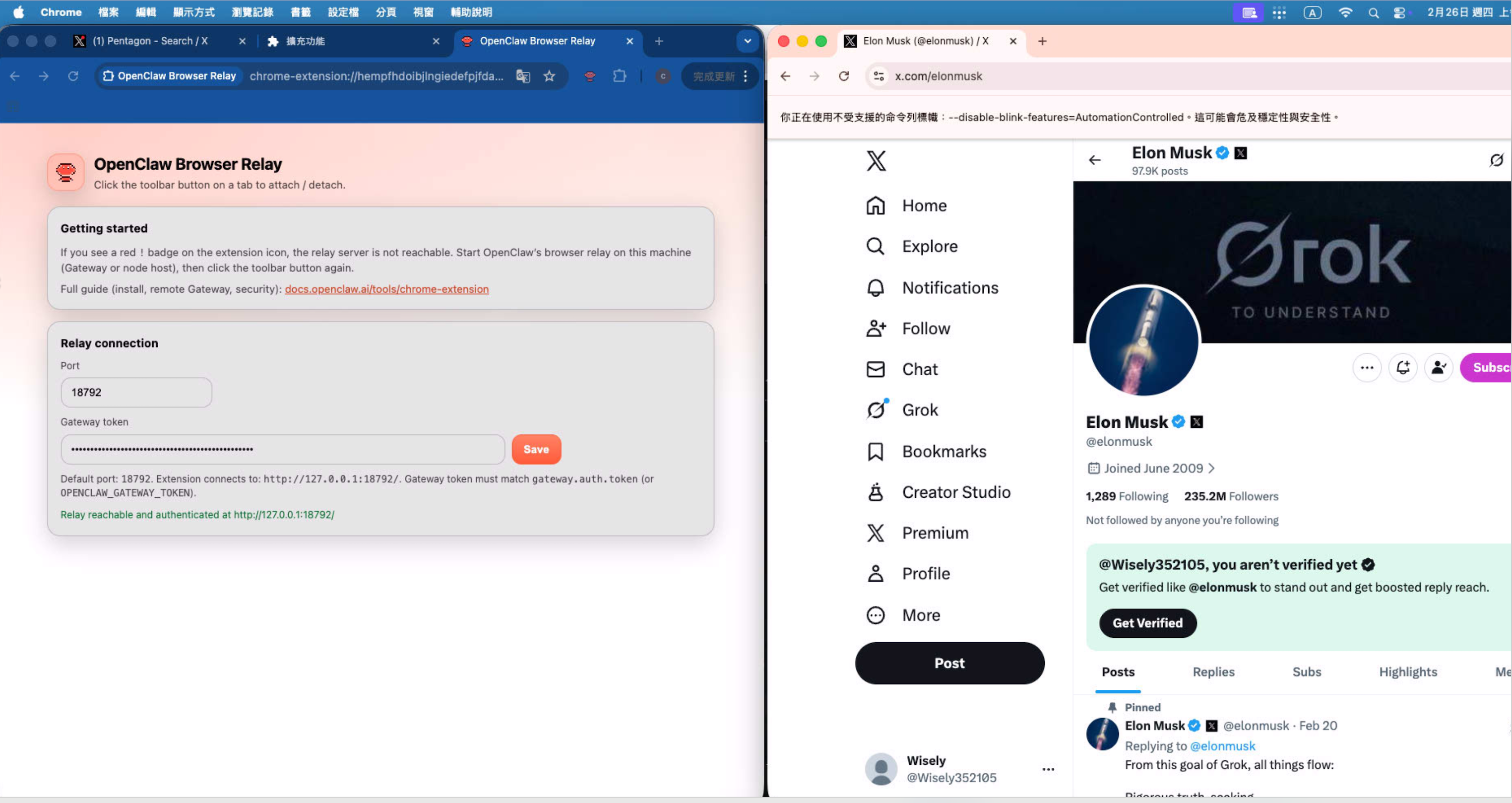Expand Joined June 2009 details

pos(1151,468)
